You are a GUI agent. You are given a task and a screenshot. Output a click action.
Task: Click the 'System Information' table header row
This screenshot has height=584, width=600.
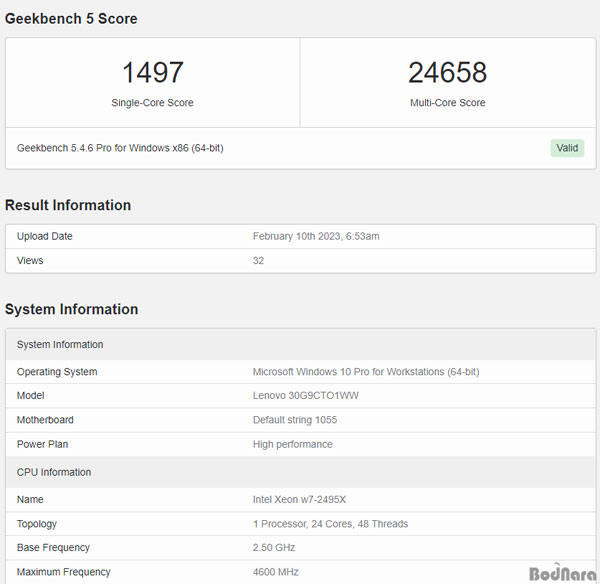[x=301, y=344]
